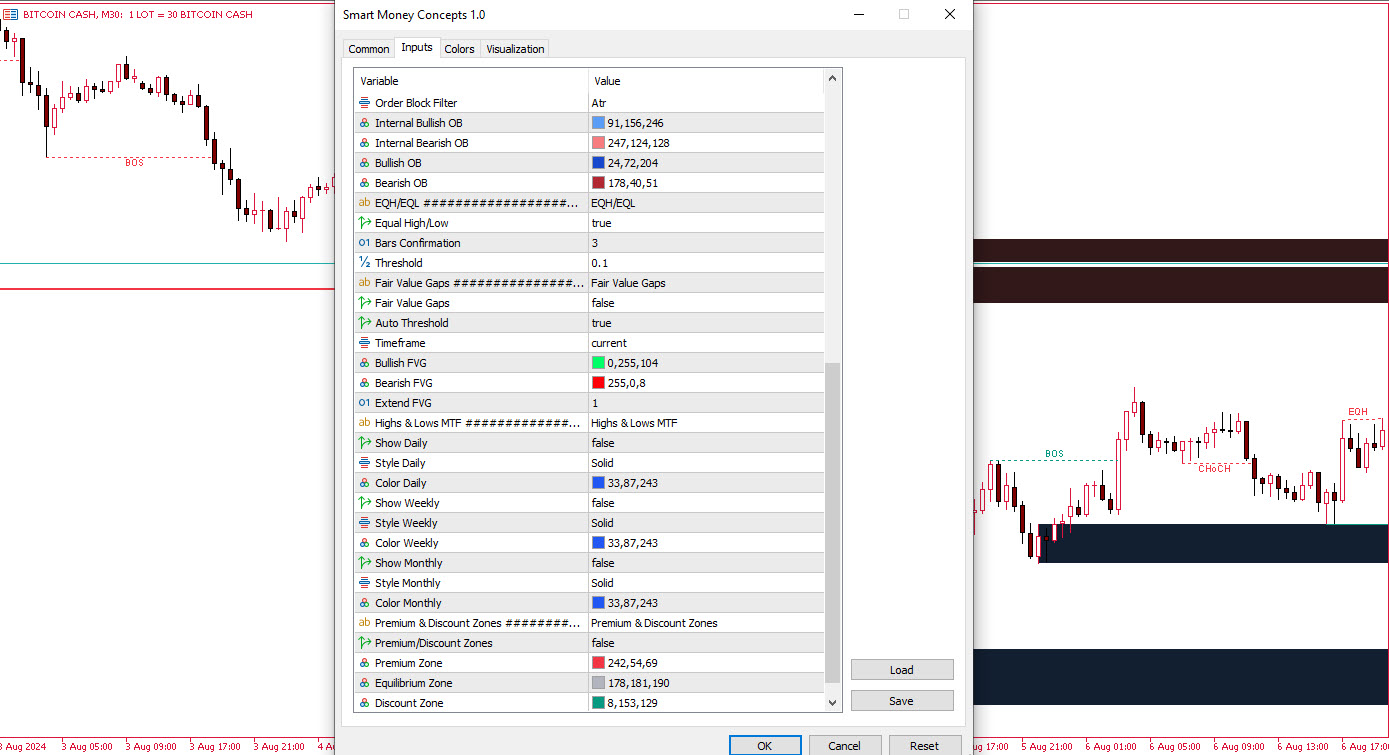Click the Bullish FVG green color swatch
Screen dimensions: 1389x755
pyautogui.click(x=598, y=363)
